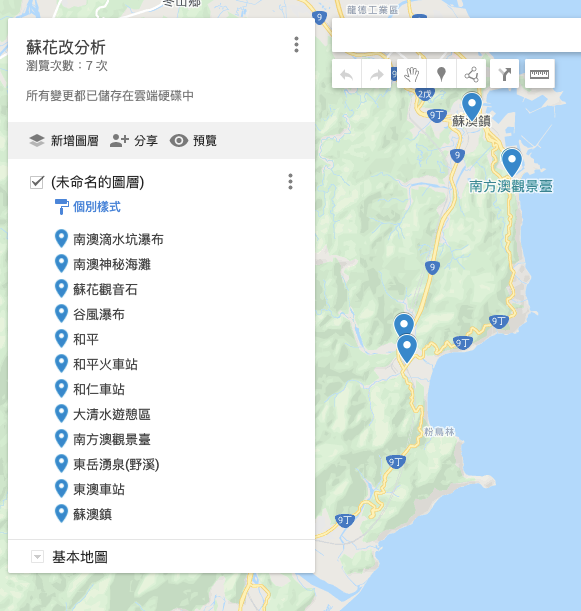This screenshot has width=581, height=611.
Task: Click the share person-plus icon
Action: (x=119, y=140)
